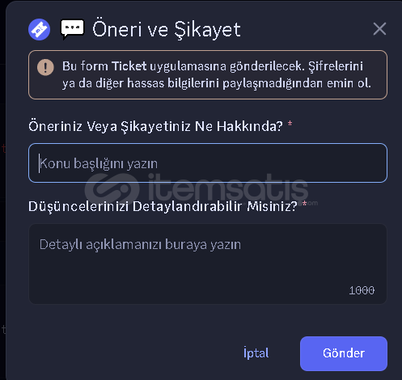Click the sensitive information warning banner
The width and height of the screenshot is (402, 380).
coord(208,75)
